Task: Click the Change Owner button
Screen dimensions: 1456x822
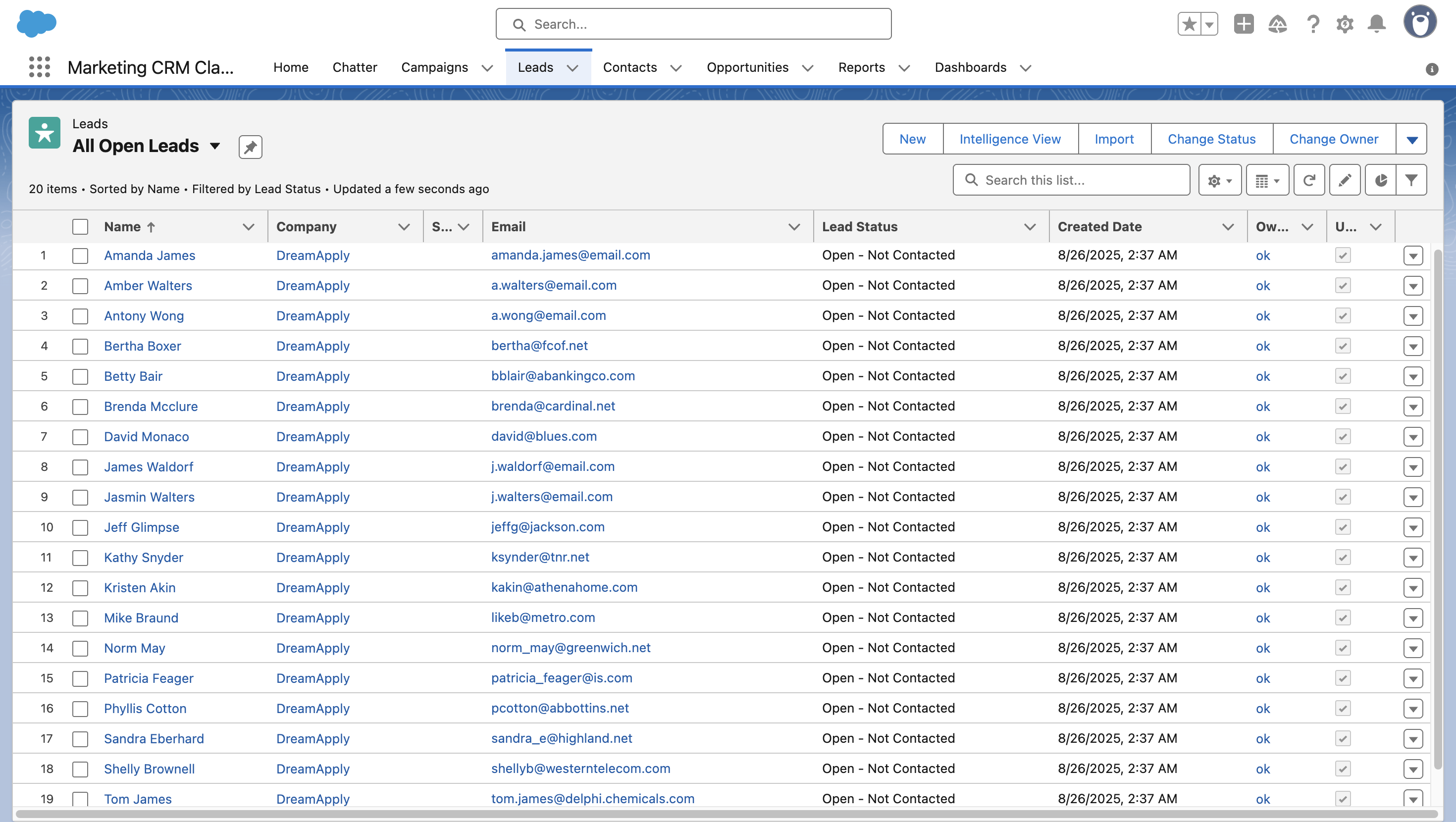Action: tap(1334, 139)
